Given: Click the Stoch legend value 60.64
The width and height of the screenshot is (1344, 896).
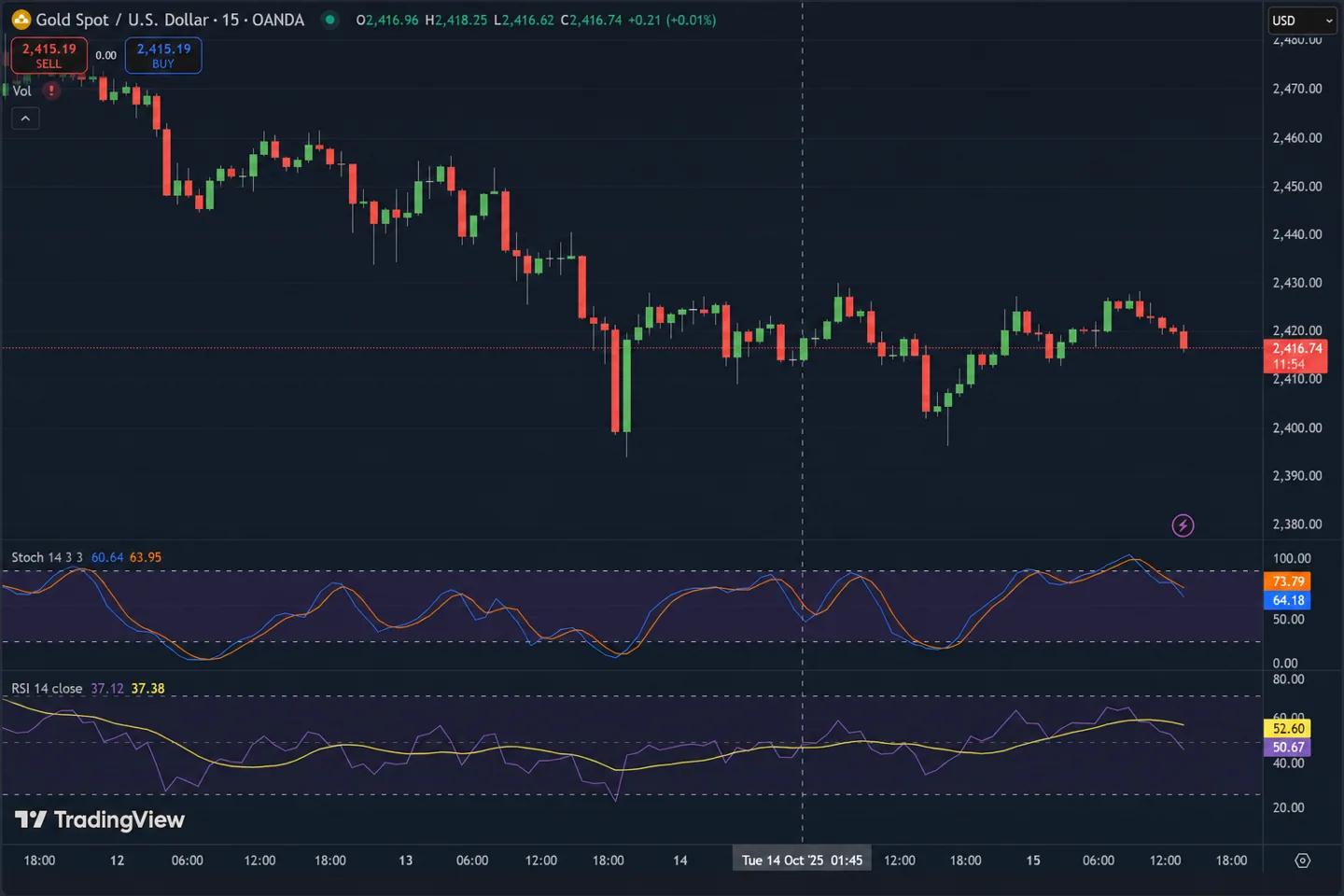Looking at the screenshot, I should (x=107, y=557).
